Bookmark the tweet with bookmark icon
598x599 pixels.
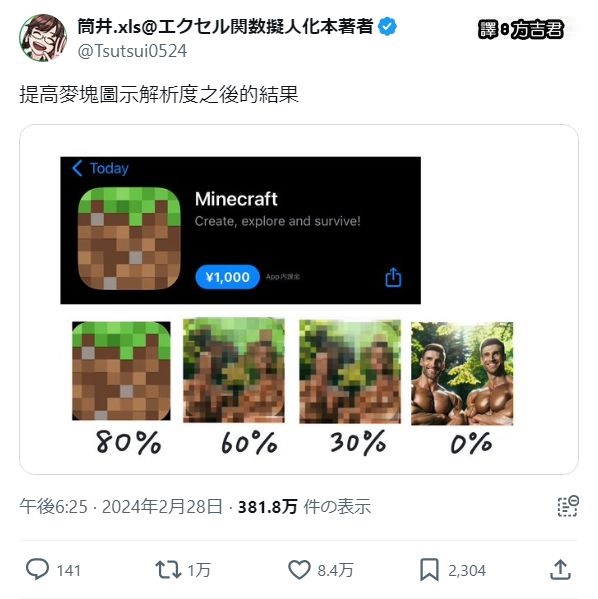429,570
